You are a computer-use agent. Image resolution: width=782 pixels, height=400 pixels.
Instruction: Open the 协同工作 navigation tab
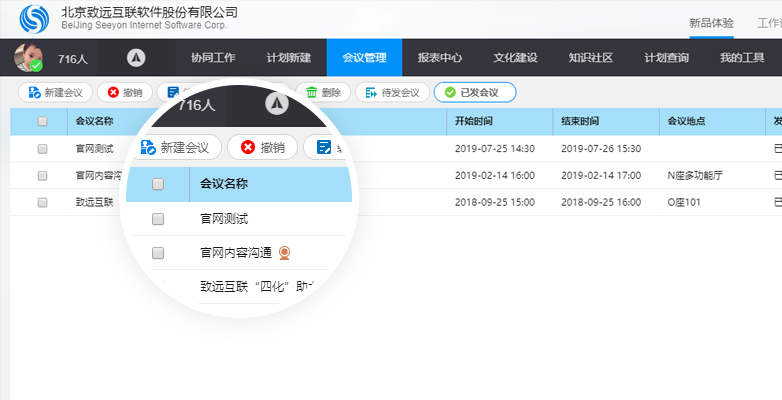(x=212, y=58)
